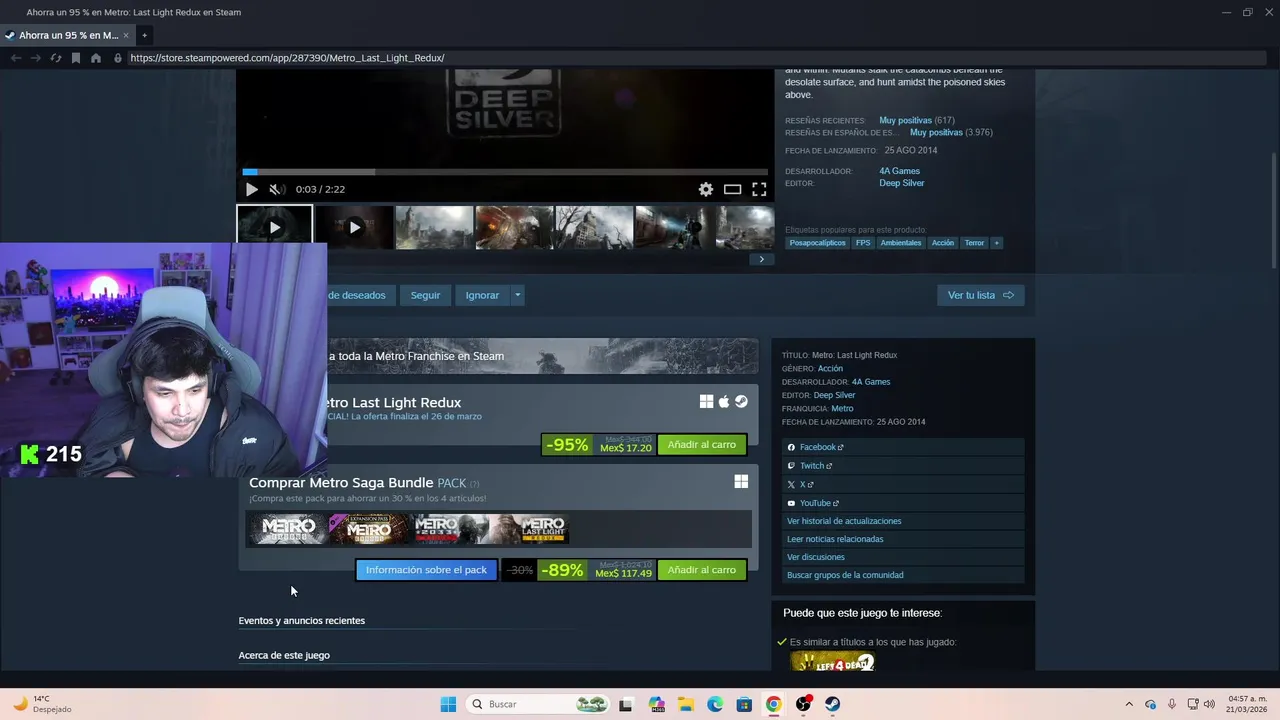Click the Ignorar button

pyautogui.click(x=482, y=295)
